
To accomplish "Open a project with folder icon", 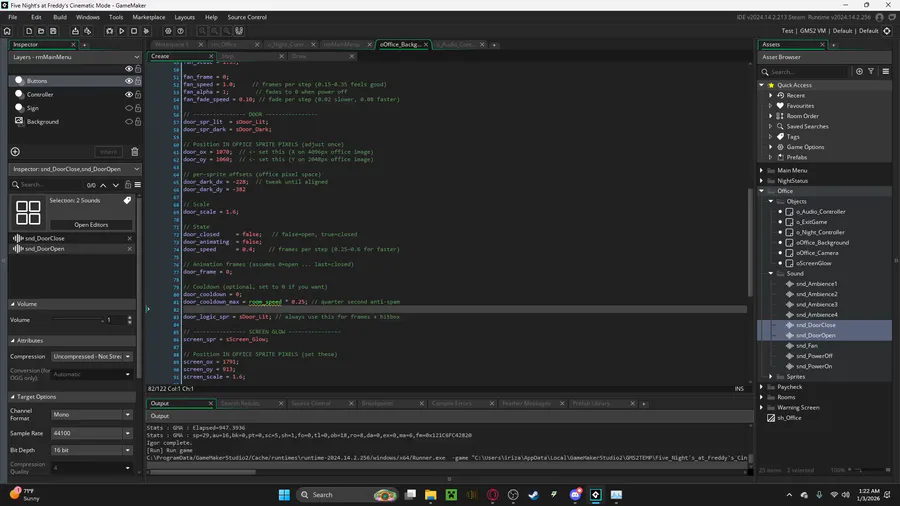I will tap(41, 31).
